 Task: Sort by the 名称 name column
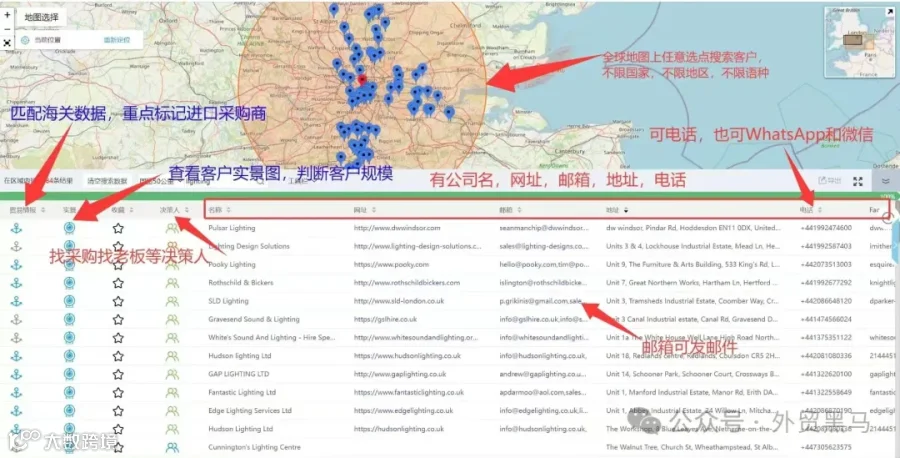[x=219, y=210]
